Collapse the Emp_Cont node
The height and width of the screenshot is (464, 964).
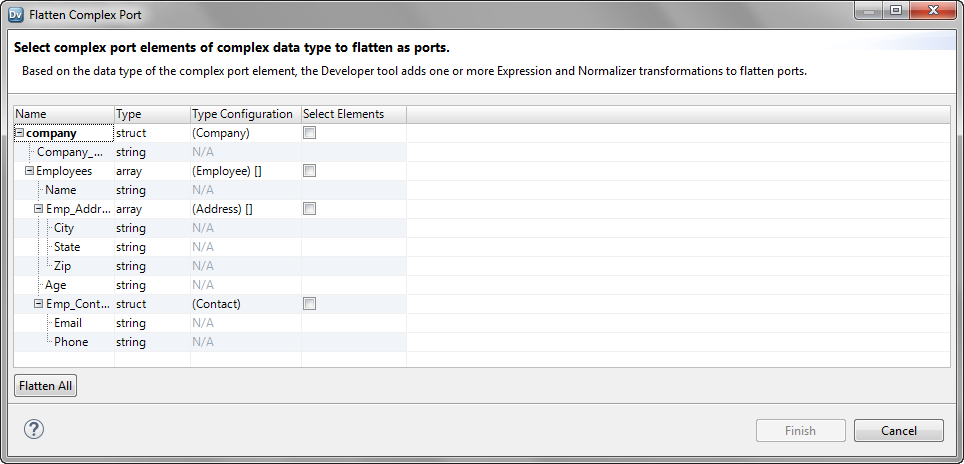[x=39, y=304]
